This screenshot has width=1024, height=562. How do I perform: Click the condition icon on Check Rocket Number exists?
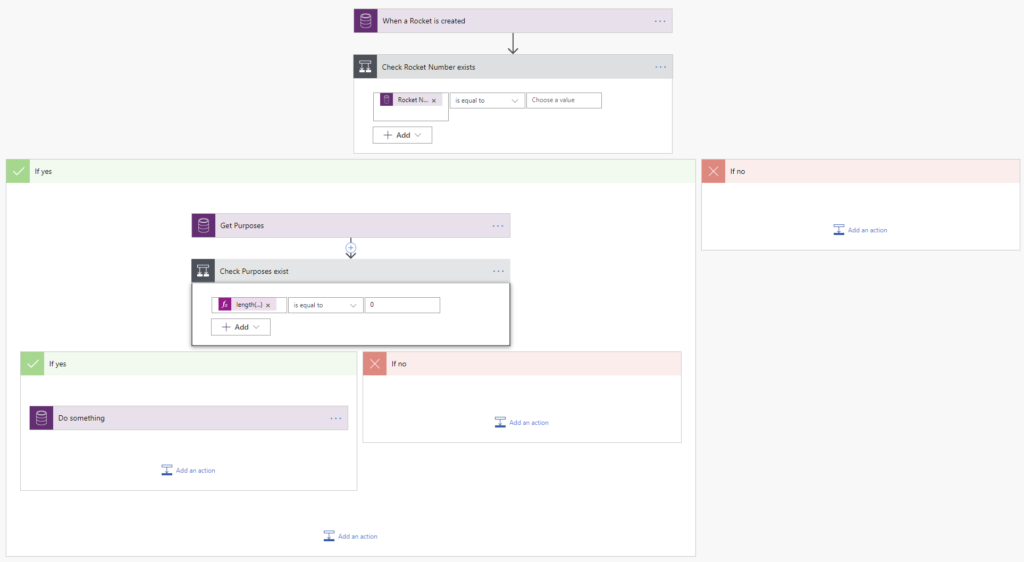(365, 67)
